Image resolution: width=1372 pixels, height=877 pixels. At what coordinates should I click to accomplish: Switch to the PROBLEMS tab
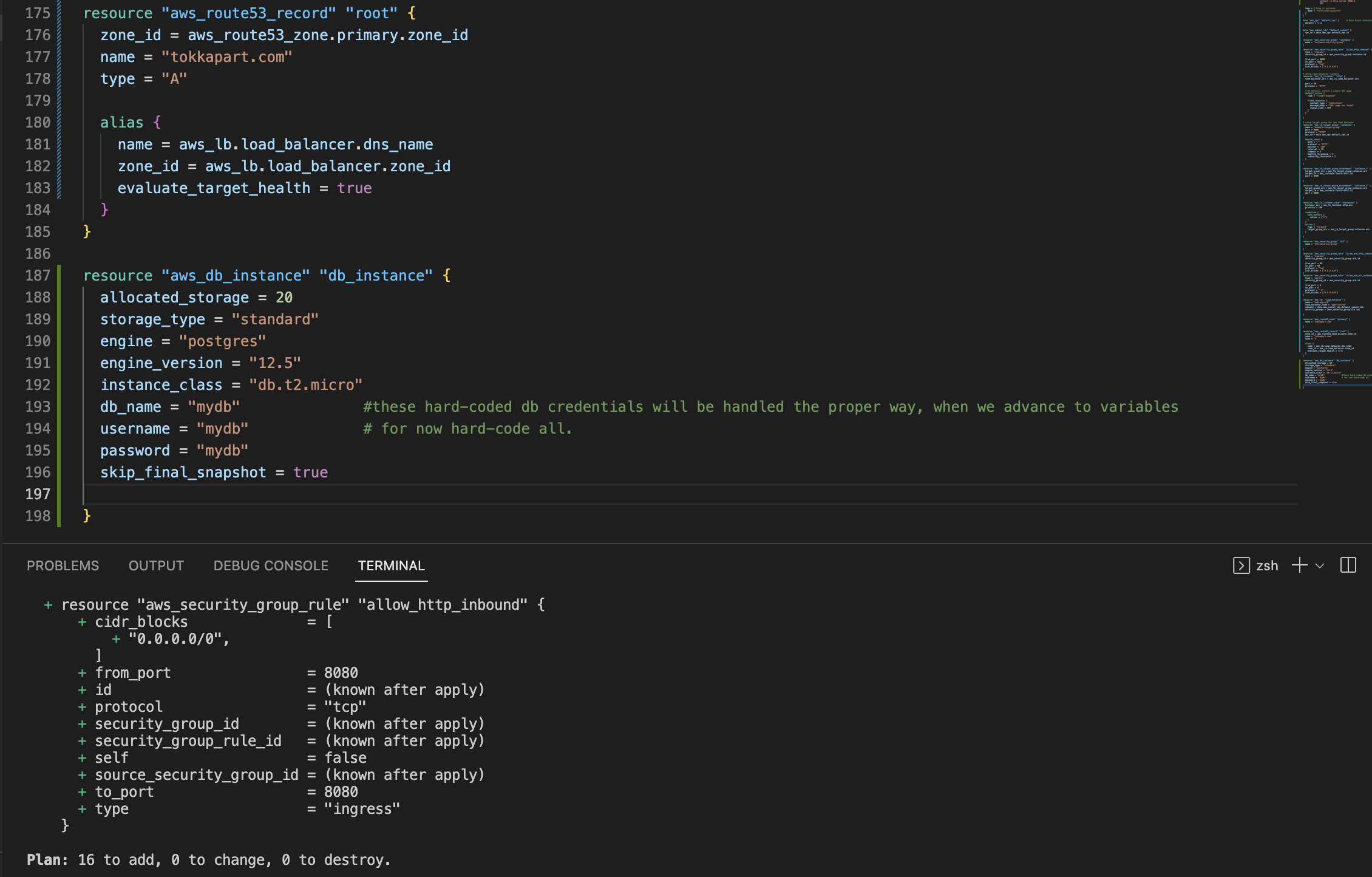click(63, 565)
